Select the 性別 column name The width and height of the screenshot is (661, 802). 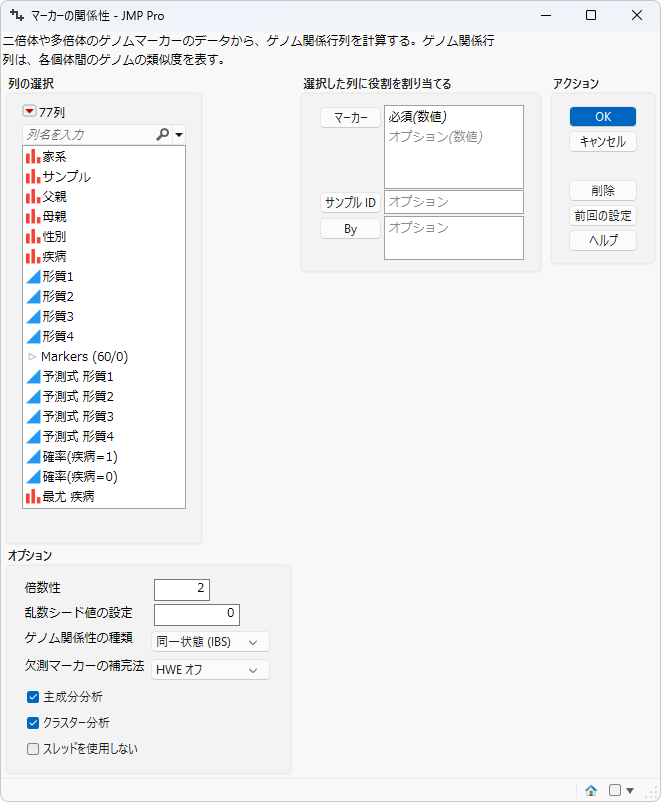pos(54,236)
